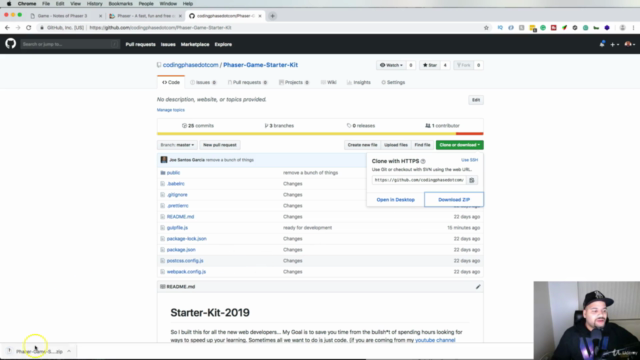Image resolution: width=640 pixels, height=360 pixels.
Task: Open the Settings tab
Action: tap(393, 82)
